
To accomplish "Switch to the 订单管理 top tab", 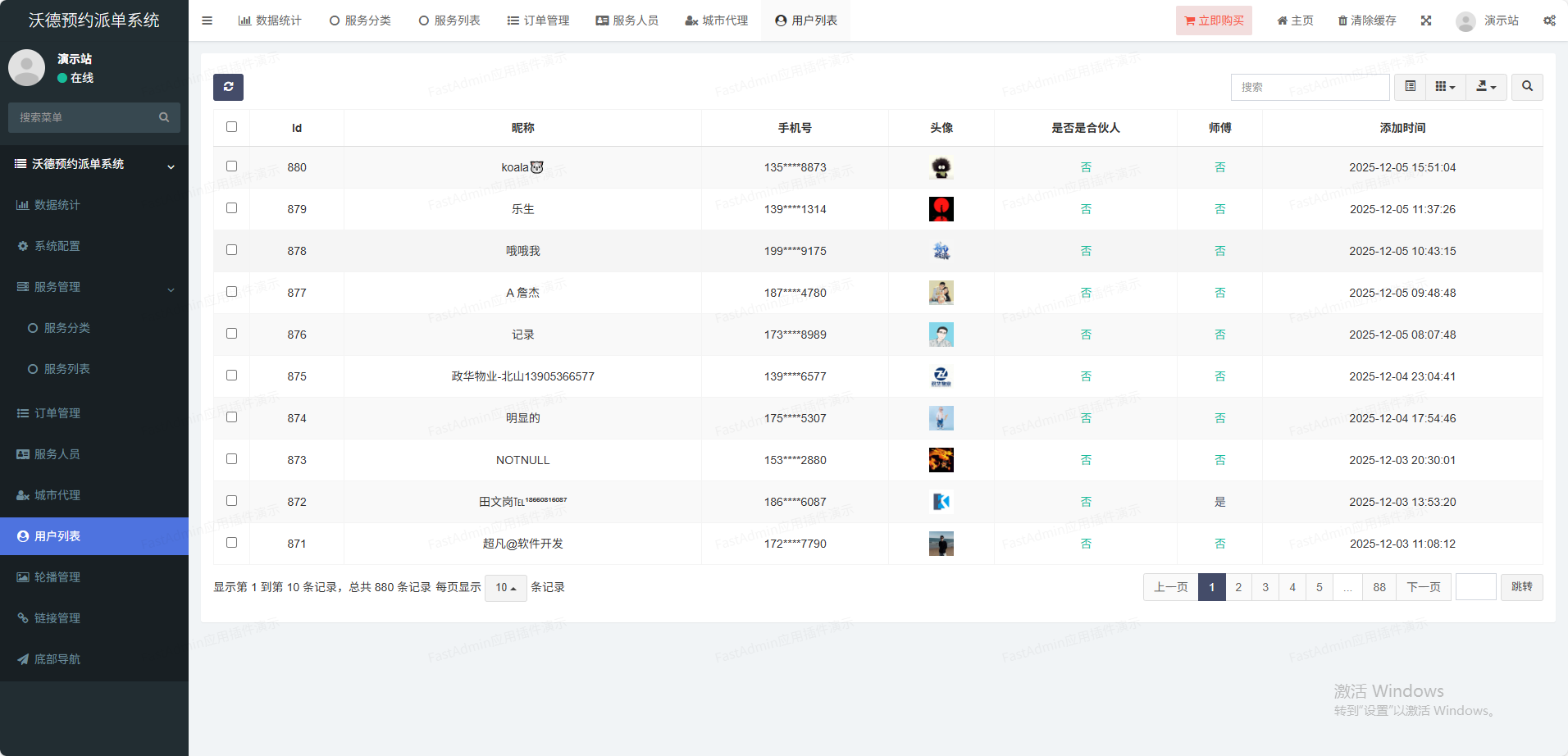I will coord(538,20).
